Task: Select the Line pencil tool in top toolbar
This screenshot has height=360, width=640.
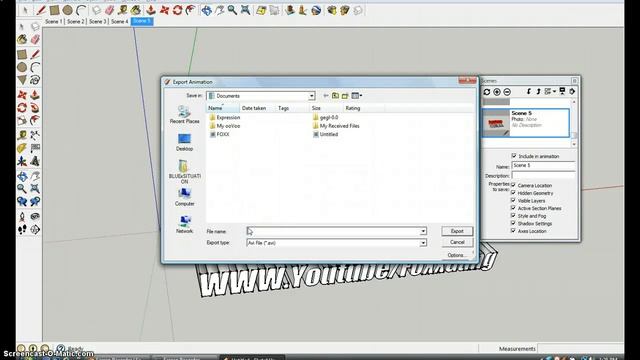Action: pos(40,10)
